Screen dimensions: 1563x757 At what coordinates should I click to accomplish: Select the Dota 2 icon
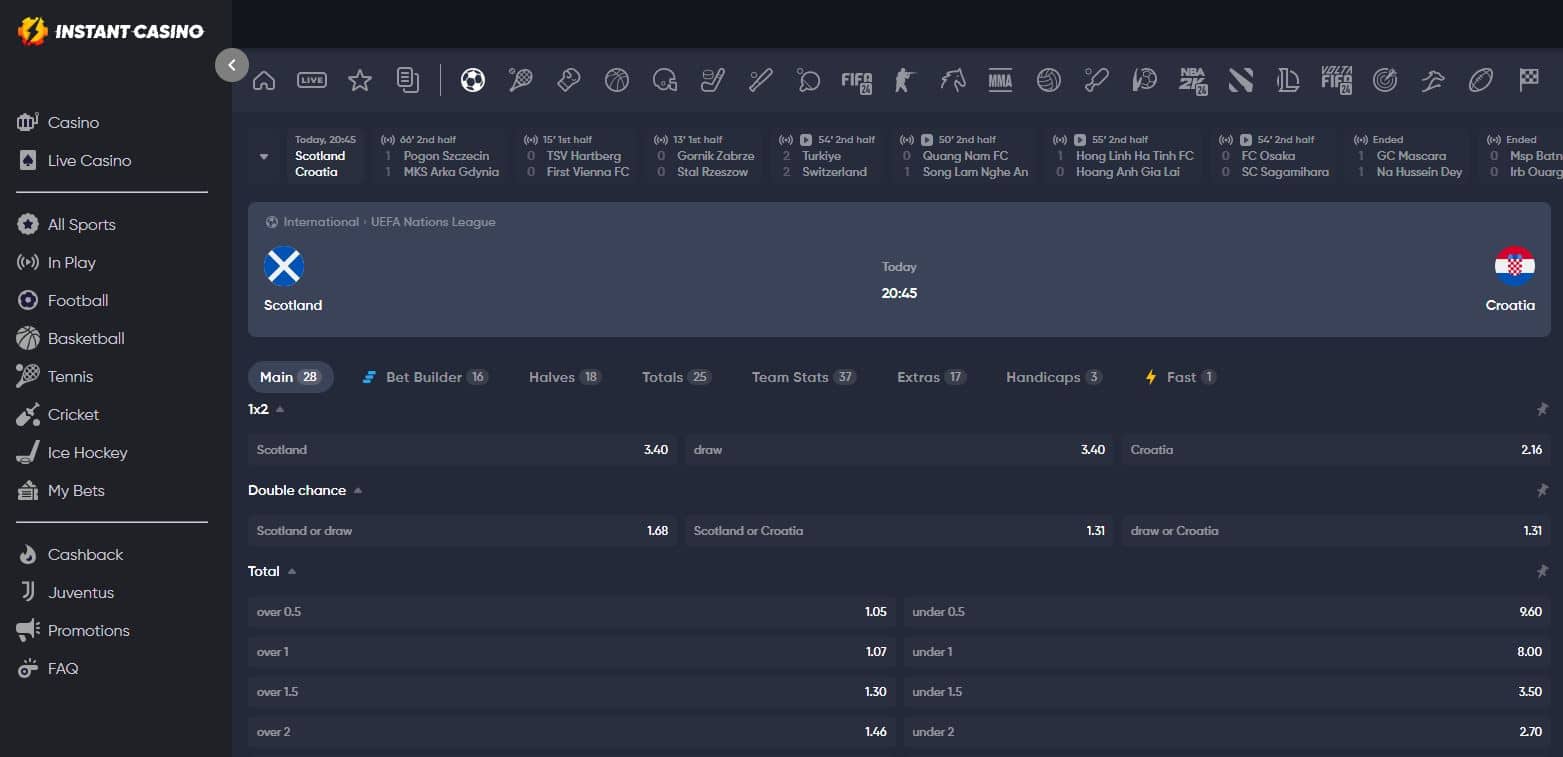coord(1241,80)
